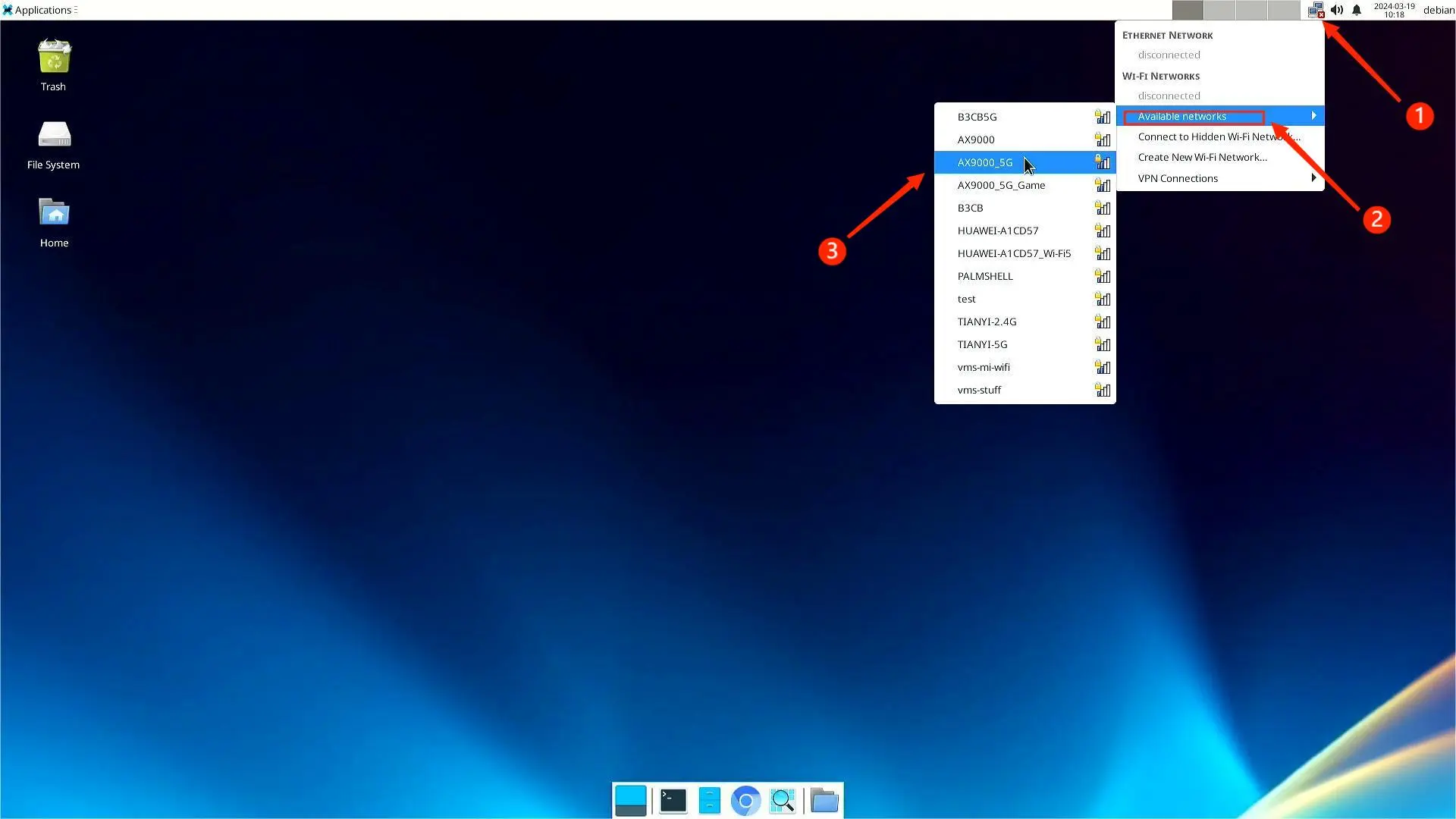This screenshot has height=819, width=1456.
Task: Click the network manager tray icon
Action: (1316, 10)
